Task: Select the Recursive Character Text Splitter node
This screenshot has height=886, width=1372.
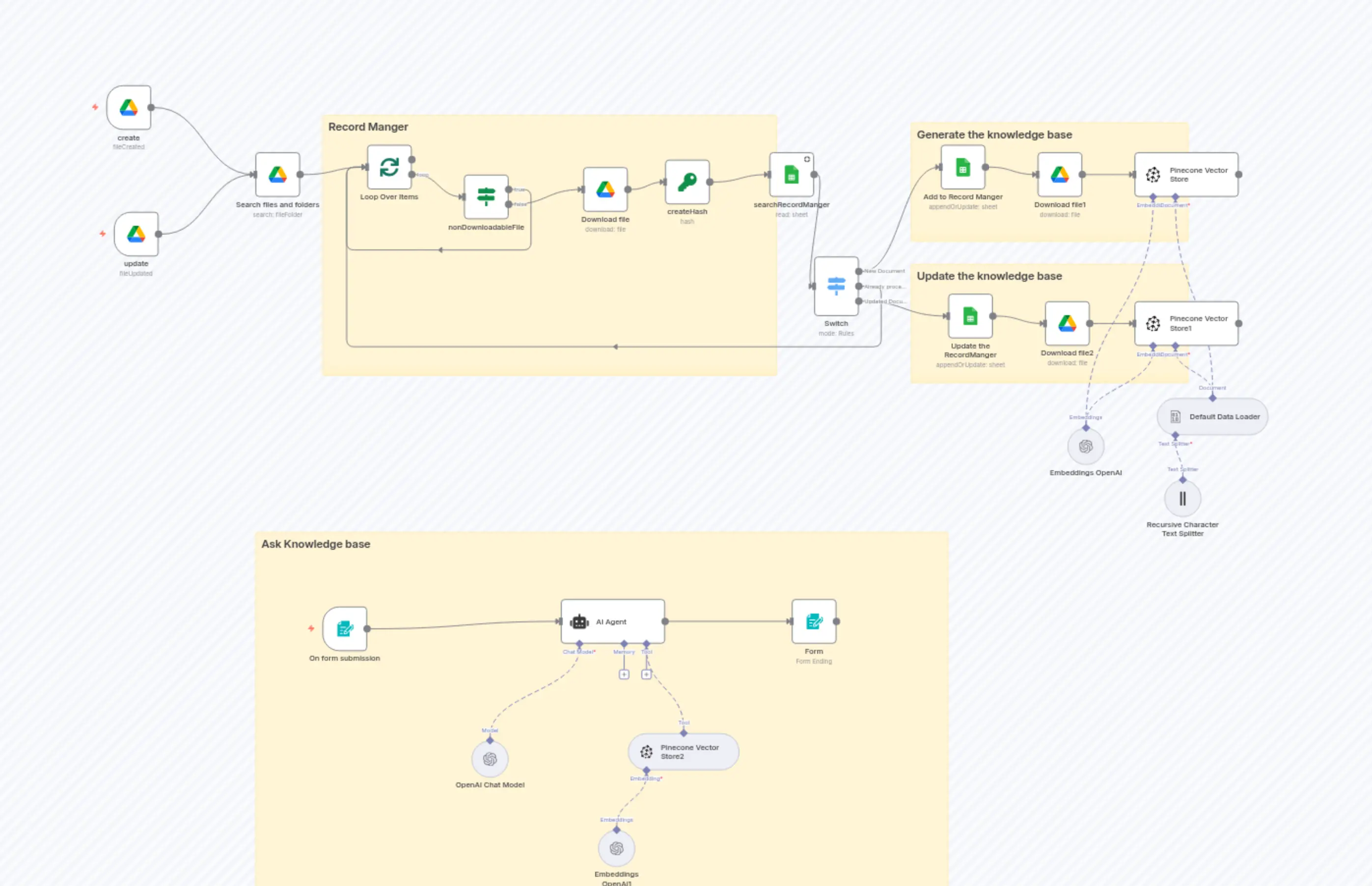Action: [x=1182, y=498]
